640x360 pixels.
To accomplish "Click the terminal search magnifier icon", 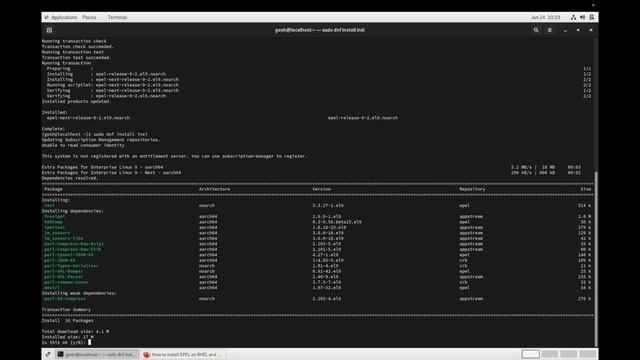I will pyautogui.click(x=536, y=30).
